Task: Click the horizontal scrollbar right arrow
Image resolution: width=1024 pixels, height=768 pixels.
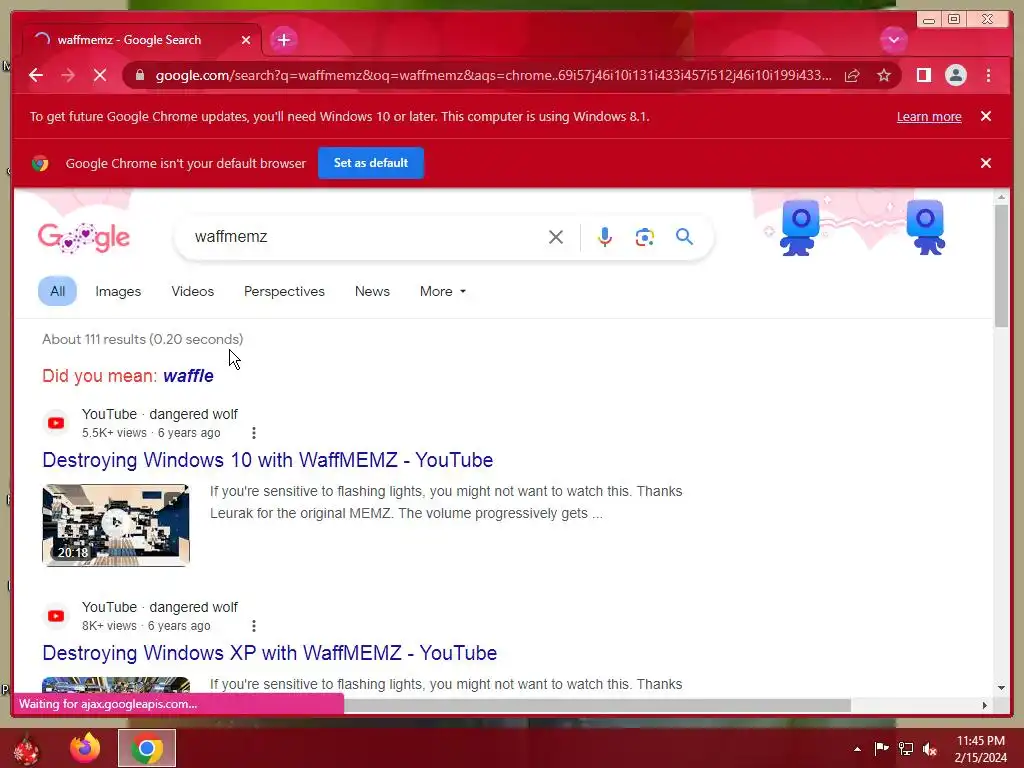Action: (985, 705)
